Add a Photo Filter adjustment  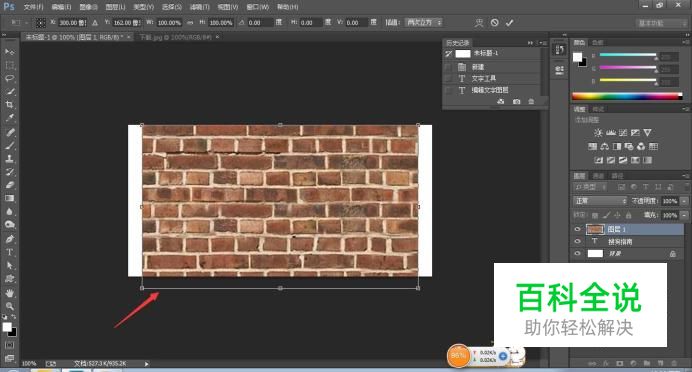629,146
